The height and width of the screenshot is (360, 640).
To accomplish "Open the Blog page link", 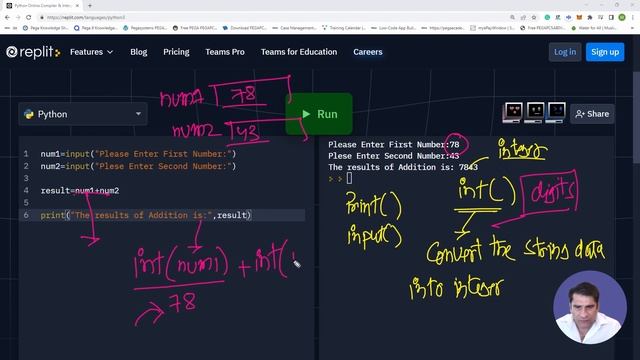I will (139, 52).
